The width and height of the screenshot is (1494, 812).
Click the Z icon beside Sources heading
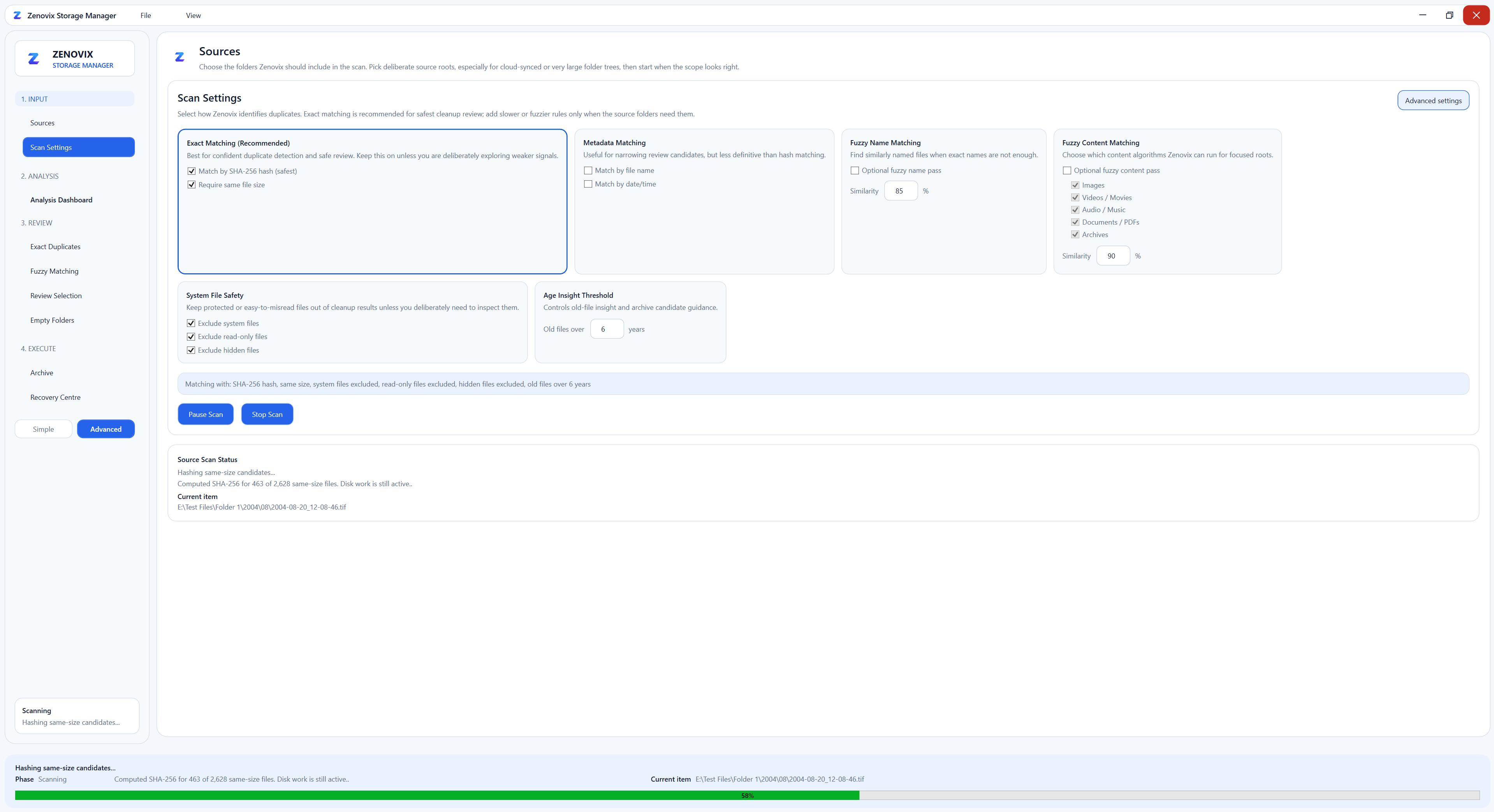pos(180,56)
